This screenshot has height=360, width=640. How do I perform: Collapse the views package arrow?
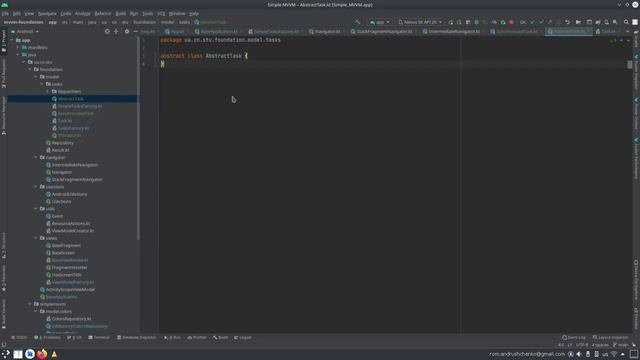pyautogui.click(x=36, y=238)
